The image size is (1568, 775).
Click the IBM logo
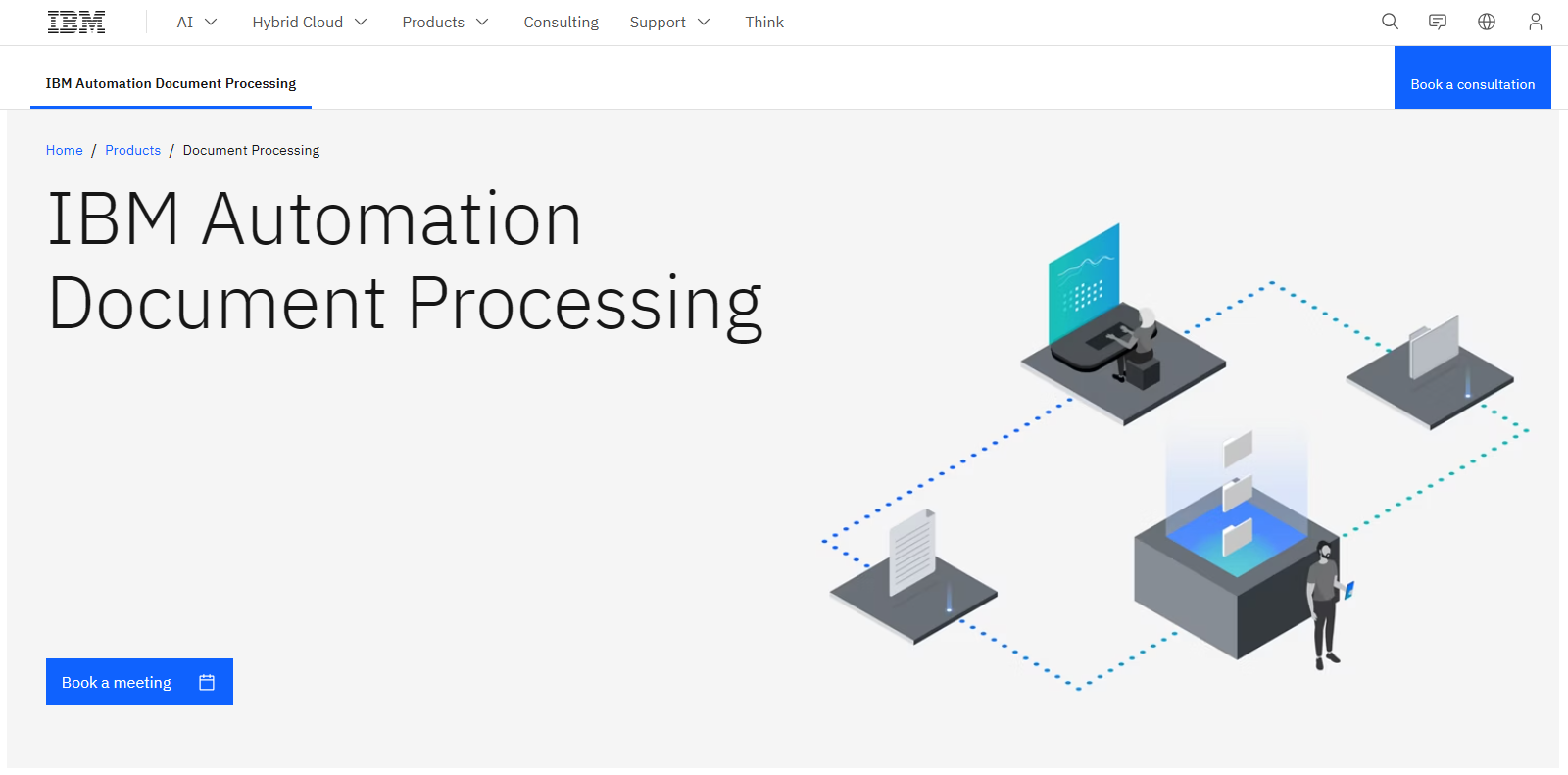[76, 22]
